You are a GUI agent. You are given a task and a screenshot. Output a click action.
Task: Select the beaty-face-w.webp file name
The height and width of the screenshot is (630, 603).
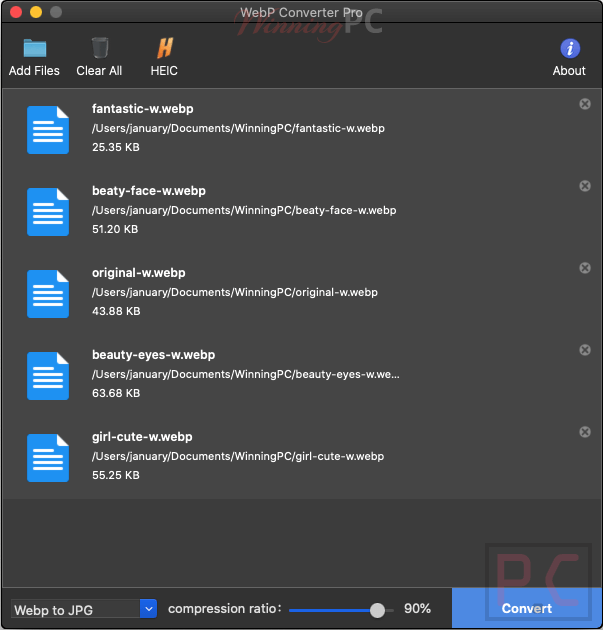pyautogui.click(x=149, y=191)
